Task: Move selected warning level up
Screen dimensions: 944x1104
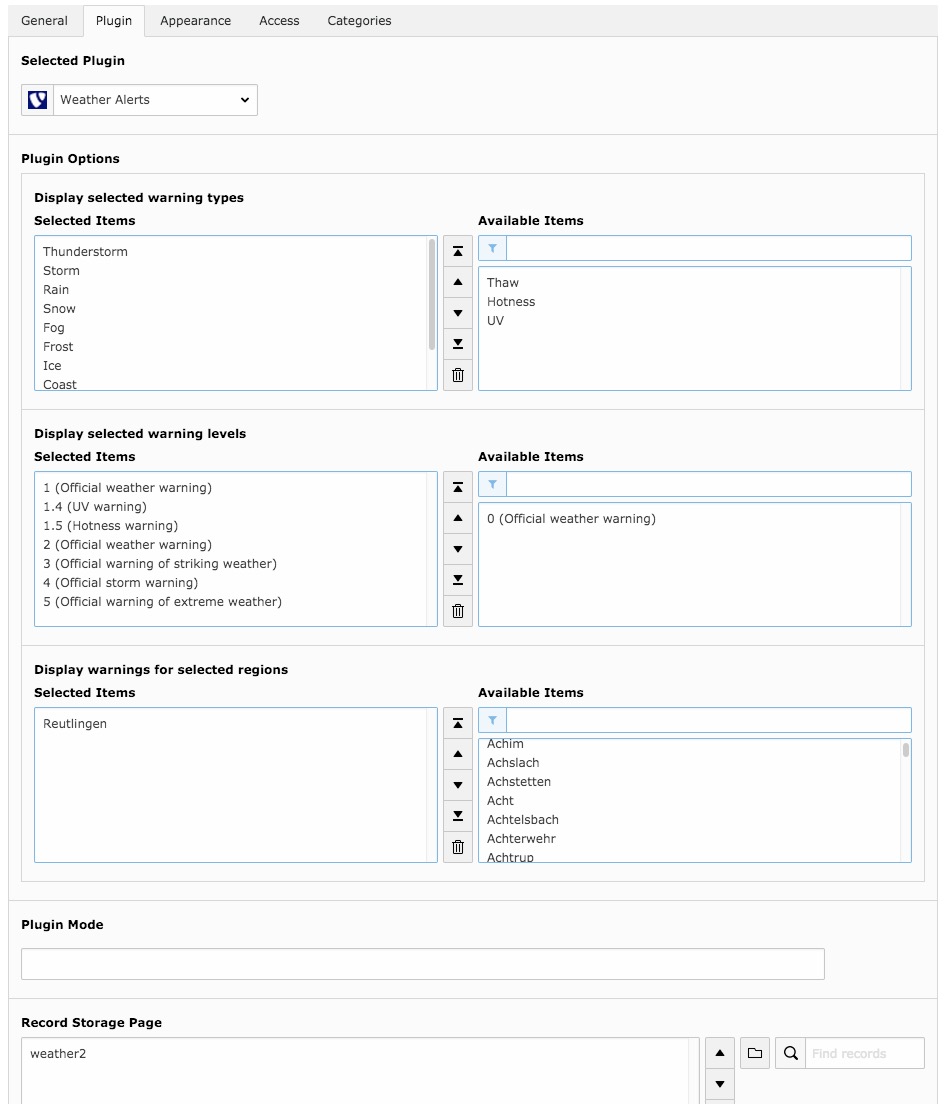Action: click(x=458, y=518)
